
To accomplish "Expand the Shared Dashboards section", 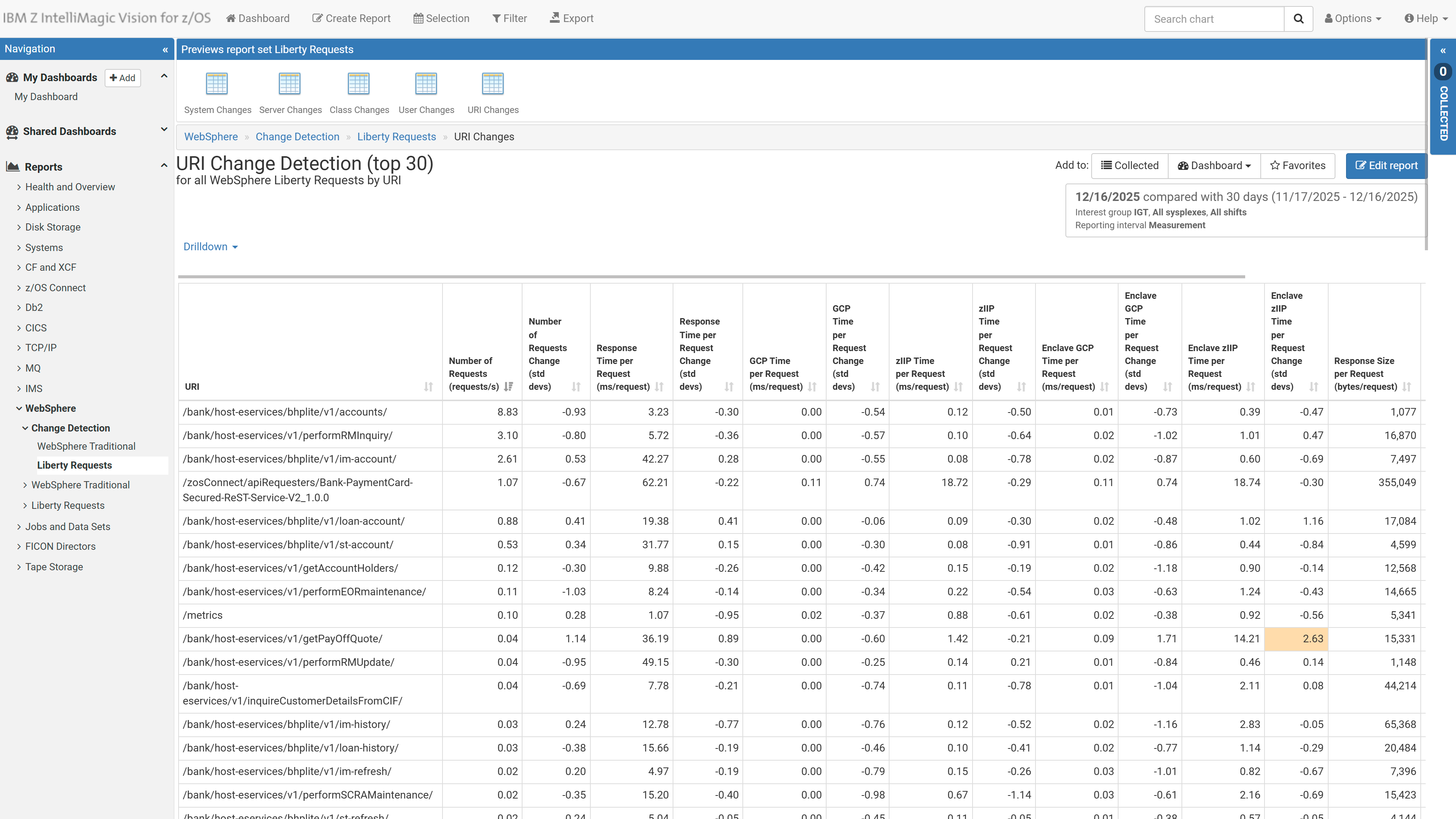I will (x=164, y=129).
